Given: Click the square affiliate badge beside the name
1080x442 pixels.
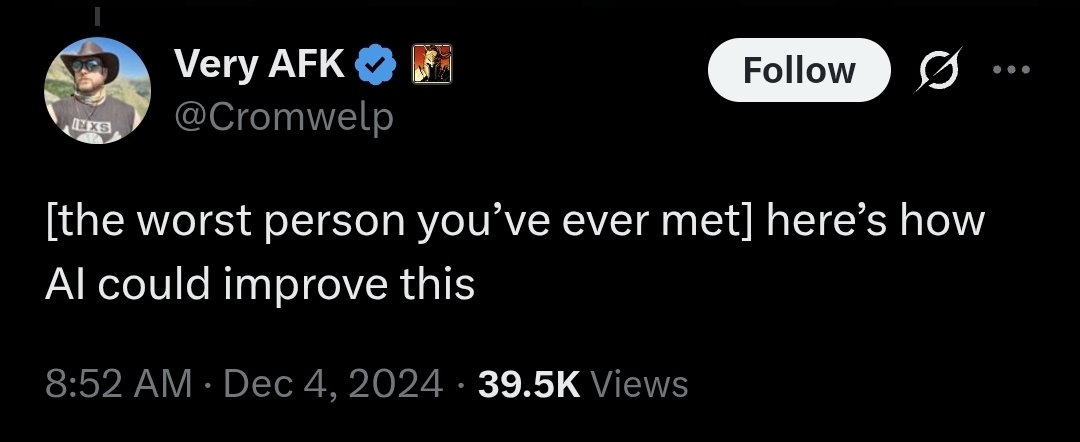Looking at the screenshot, I should [x=432, y=64].
